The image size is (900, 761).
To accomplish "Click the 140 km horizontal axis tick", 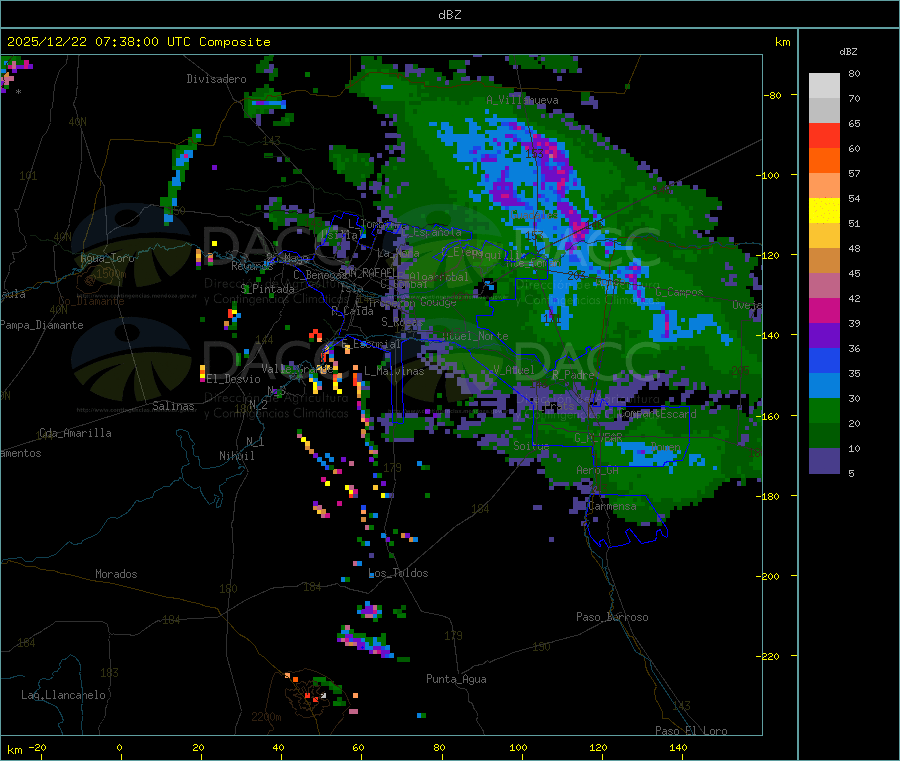I will (x=678, y=747).
